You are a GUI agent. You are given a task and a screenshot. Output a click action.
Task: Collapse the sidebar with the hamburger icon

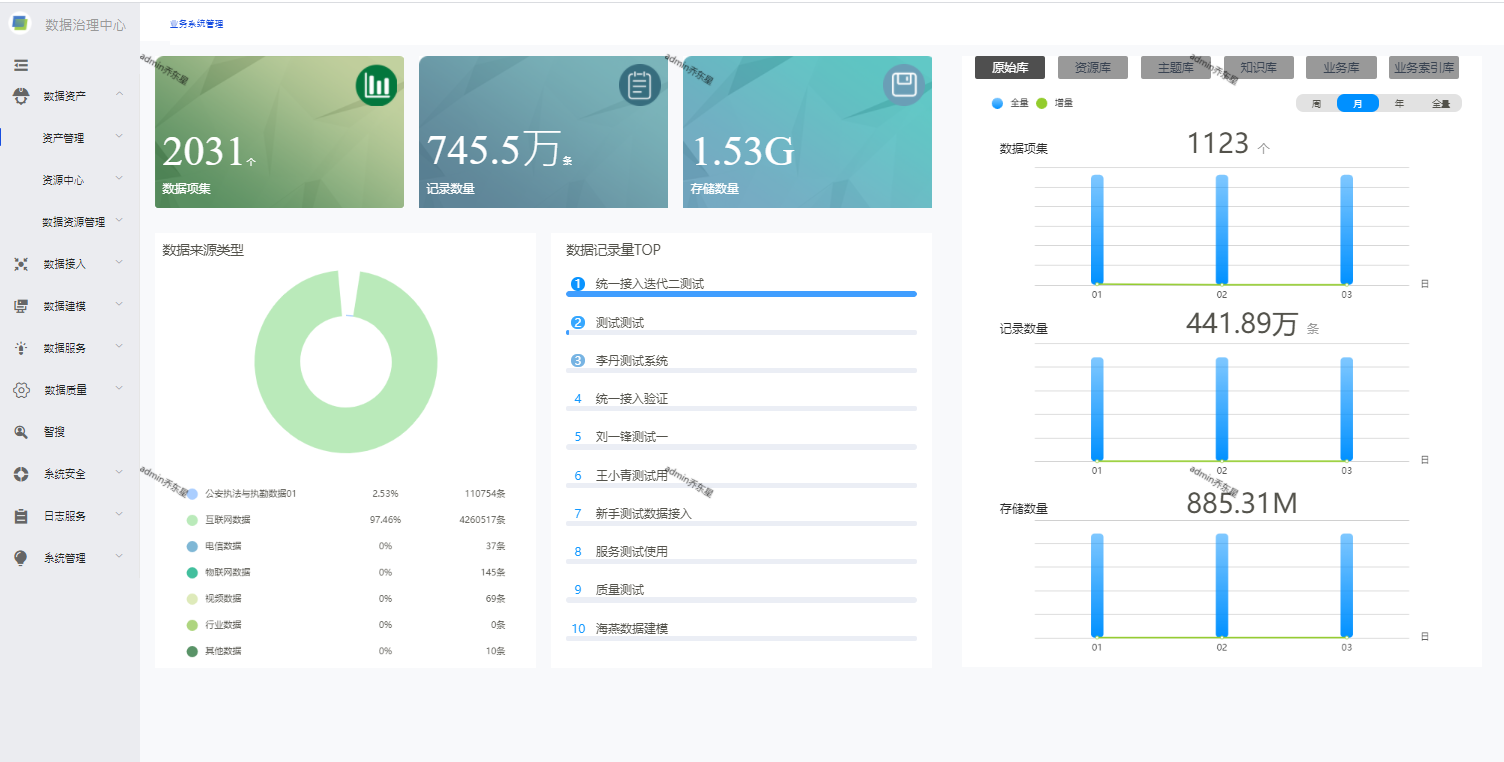(x=21, y=65)
